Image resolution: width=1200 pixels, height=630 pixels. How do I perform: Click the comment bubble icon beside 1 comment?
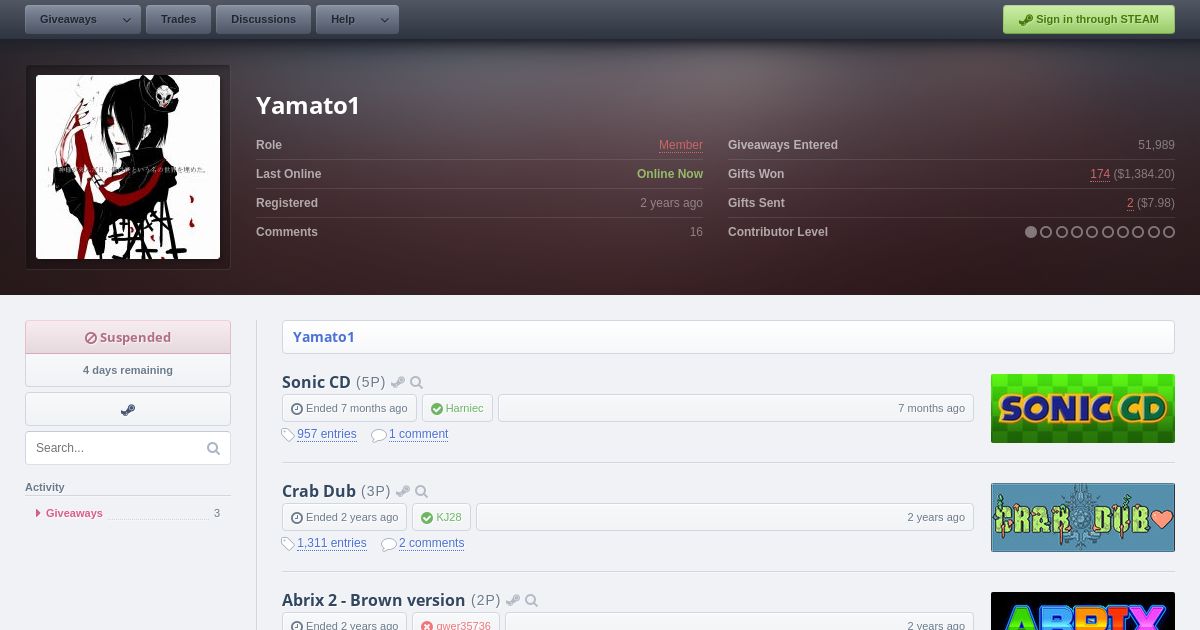[x=379, y=435]
